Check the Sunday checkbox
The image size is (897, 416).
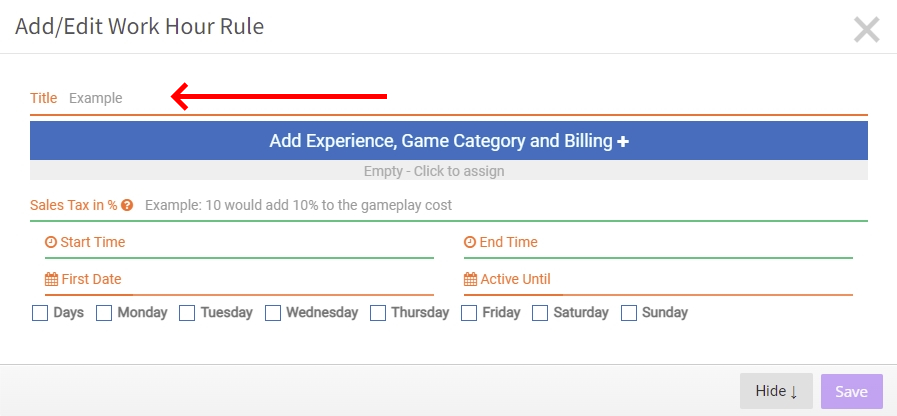click(x=629, y=313)
